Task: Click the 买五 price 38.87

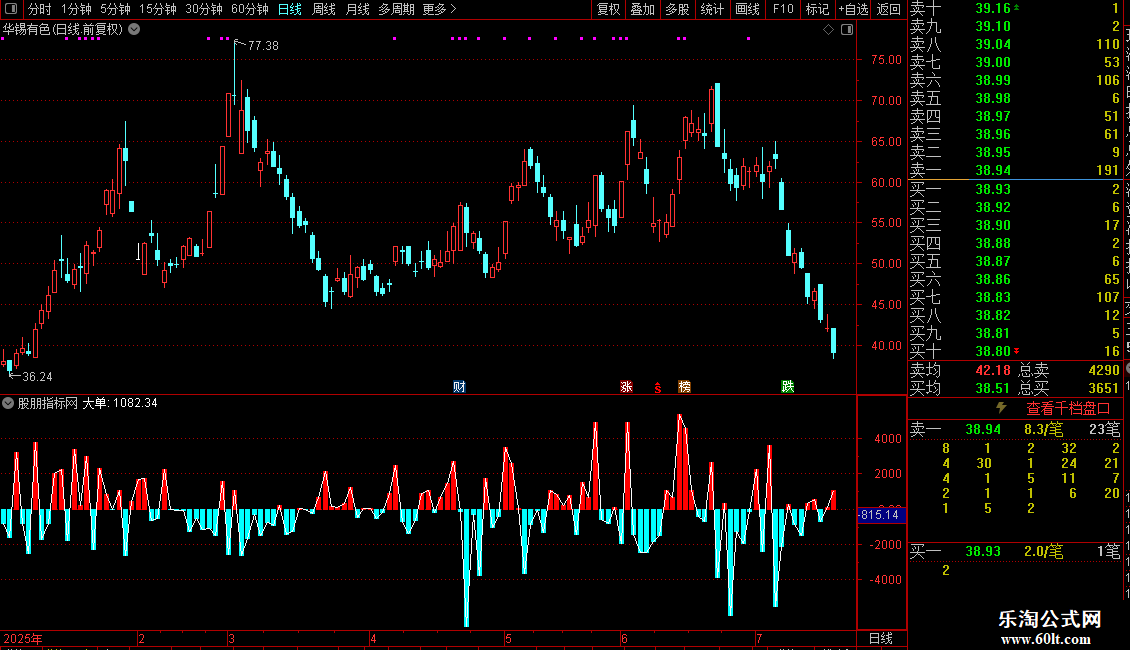Action: [x=993, y=261]
